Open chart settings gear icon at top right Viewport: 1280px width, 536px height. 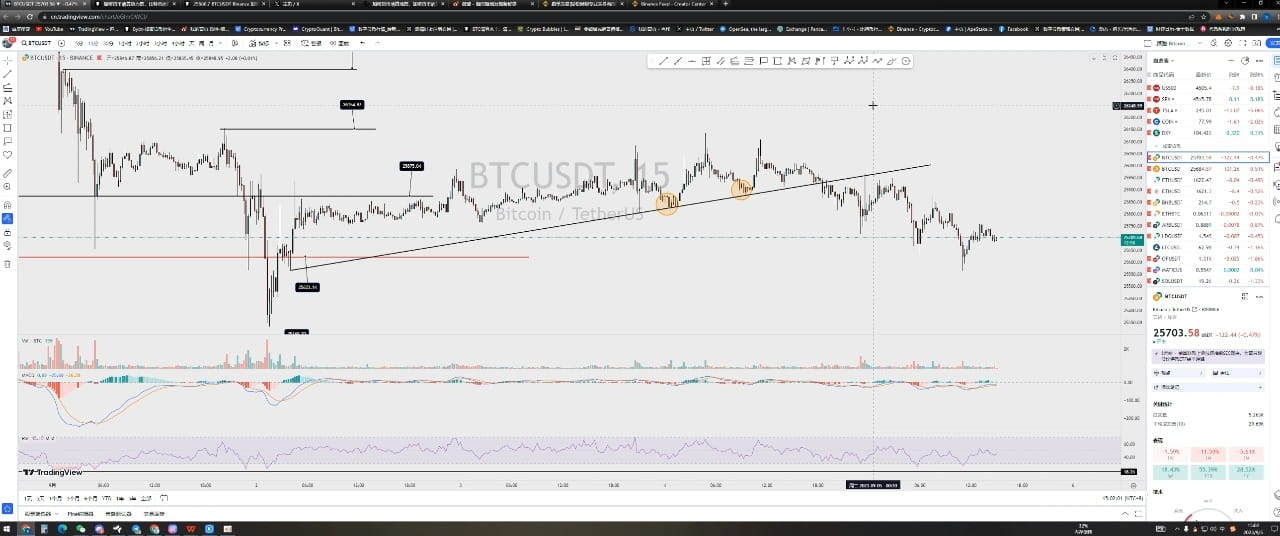pos(1228,43)
